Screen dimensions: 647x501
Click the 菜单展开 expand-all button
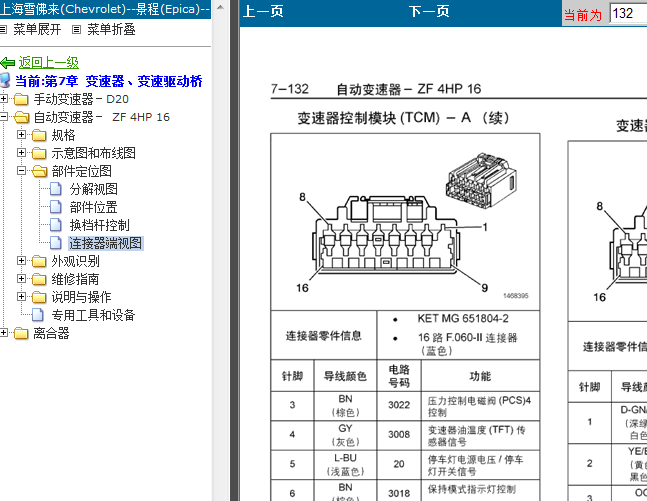tap(37, 29)
